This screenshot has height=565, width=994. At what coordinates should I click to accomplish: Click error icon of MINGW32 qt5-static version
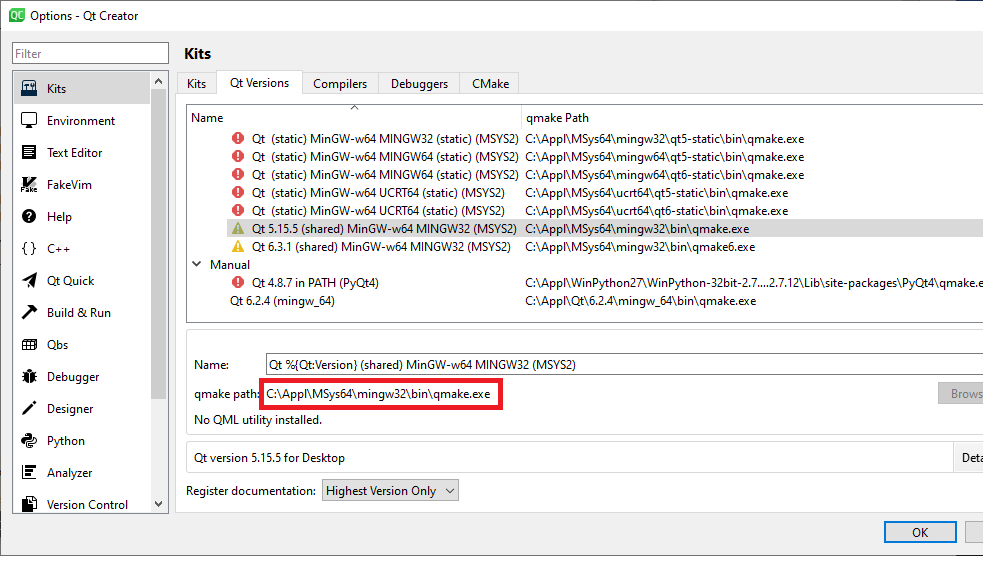[238, 138]
